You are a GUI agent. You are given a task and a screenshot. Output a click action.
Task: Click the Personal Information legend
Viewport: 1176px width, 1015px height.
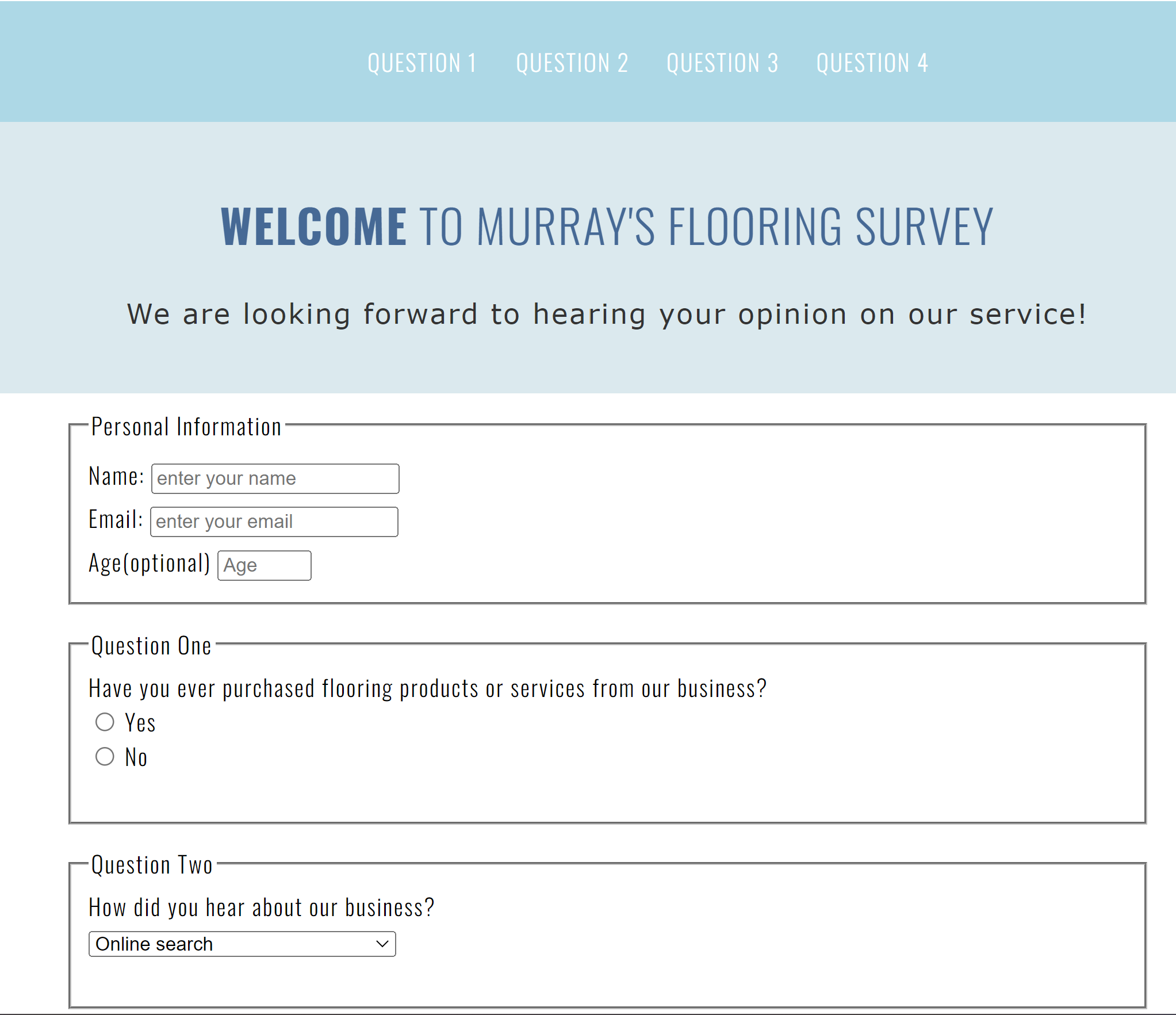coord(186,427)
